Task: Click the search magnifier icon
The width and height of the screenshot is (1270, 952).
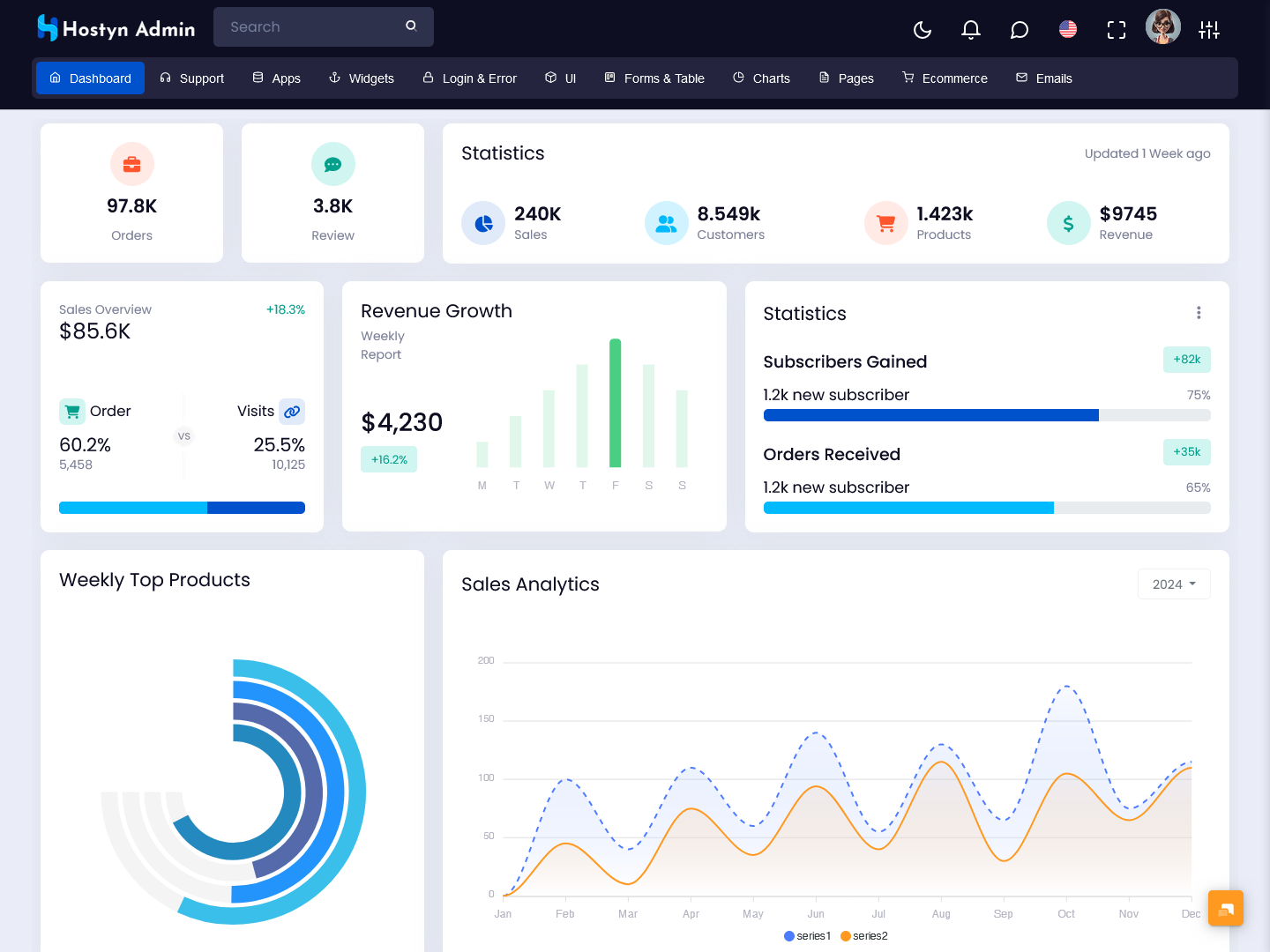Action: point(411,26)
